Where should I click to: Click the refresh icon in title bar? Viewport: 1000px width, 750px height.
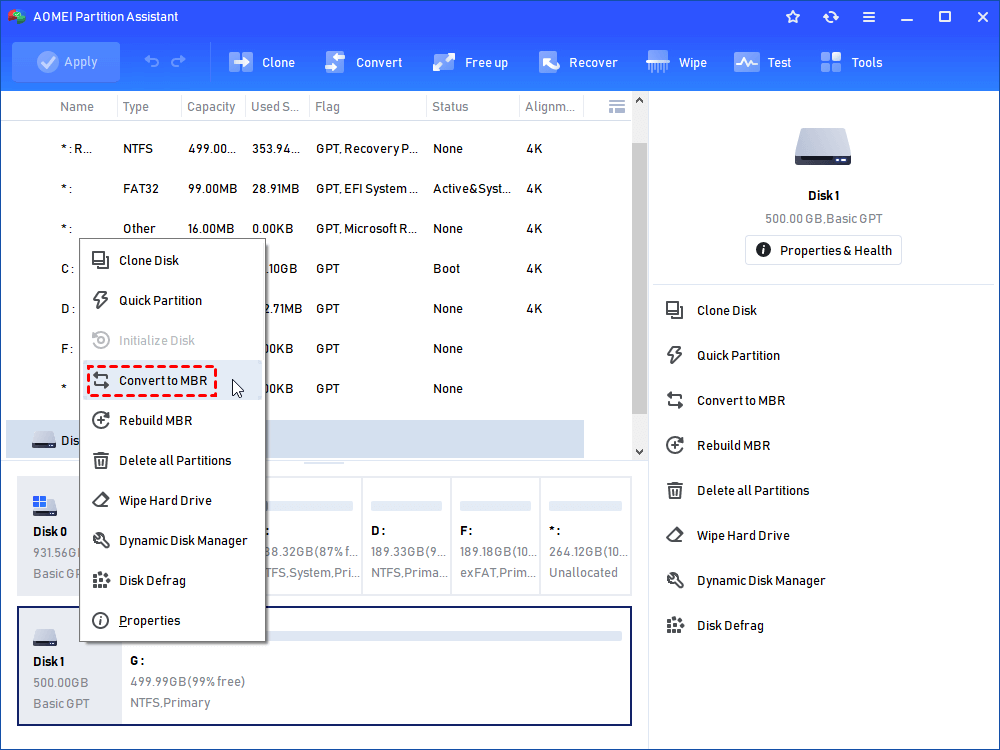tap(830, 17)
